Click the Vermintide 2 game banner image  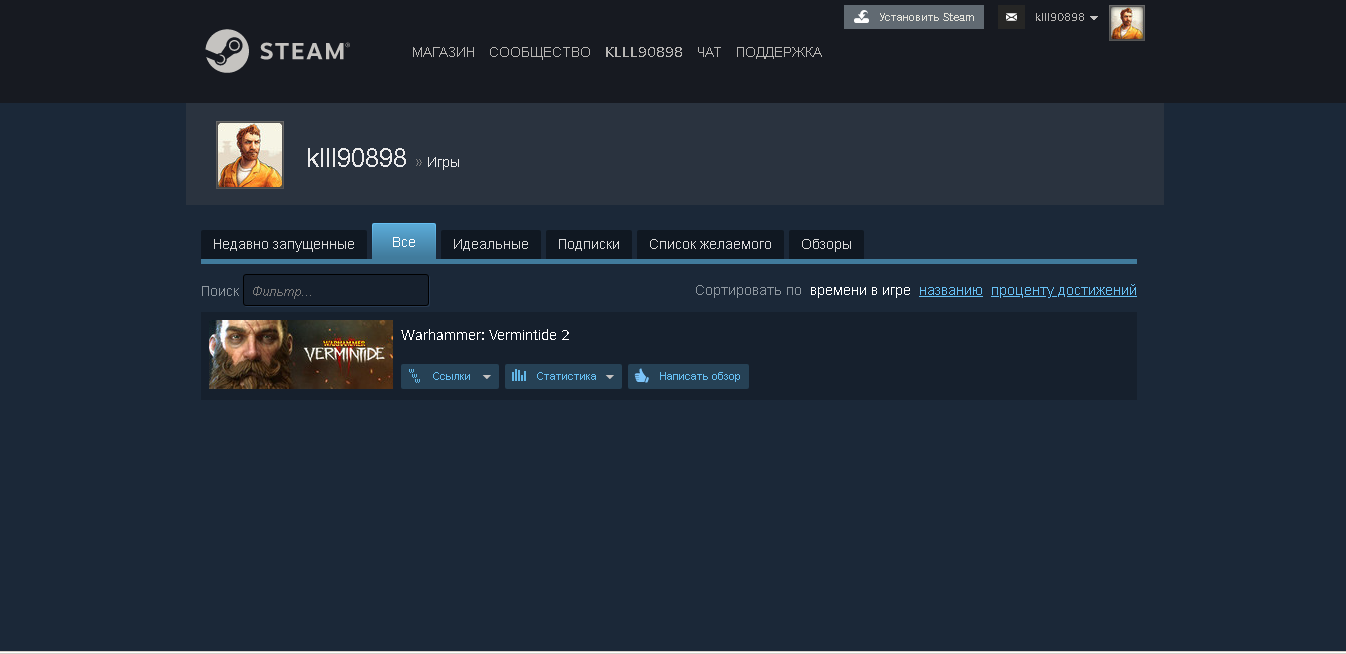click(301, 354)
